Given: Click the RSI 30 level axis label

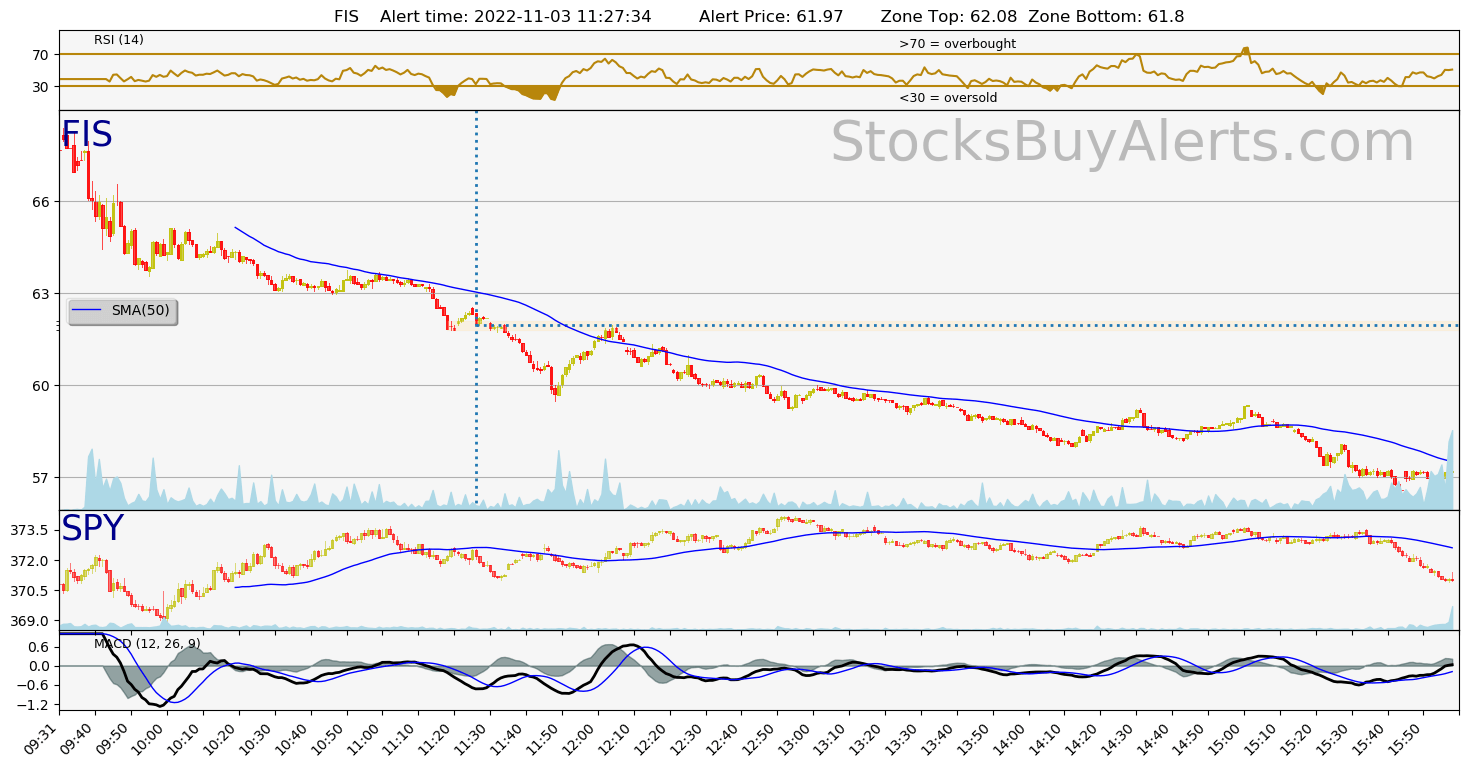Looking at the screenshot, I should [x=41, y=87].
